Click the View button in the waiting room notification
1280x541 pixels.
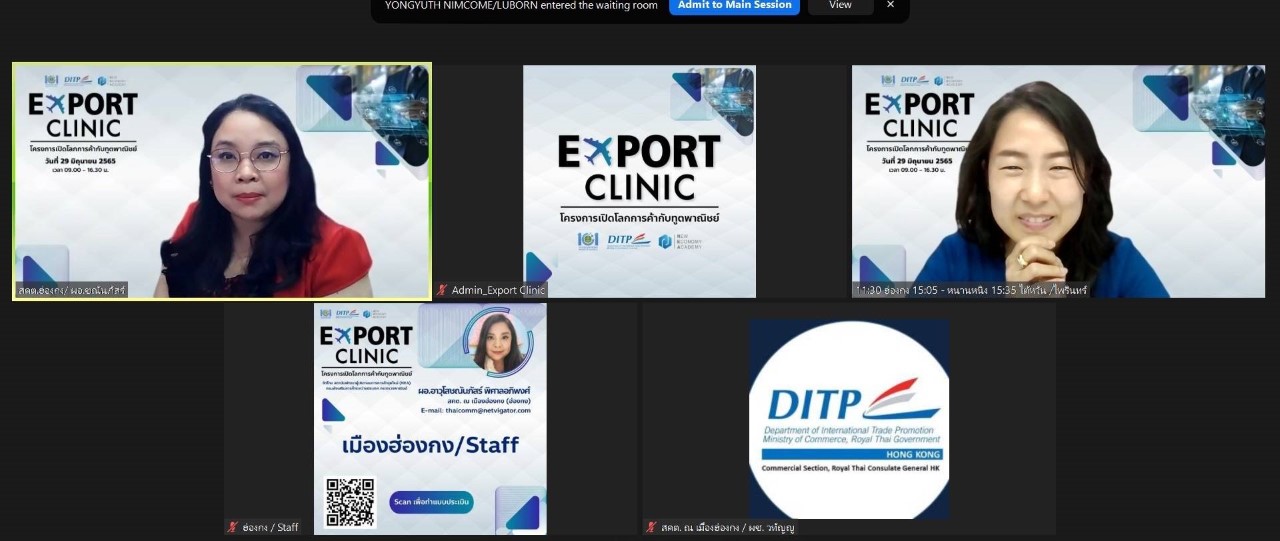coord(840,6)
